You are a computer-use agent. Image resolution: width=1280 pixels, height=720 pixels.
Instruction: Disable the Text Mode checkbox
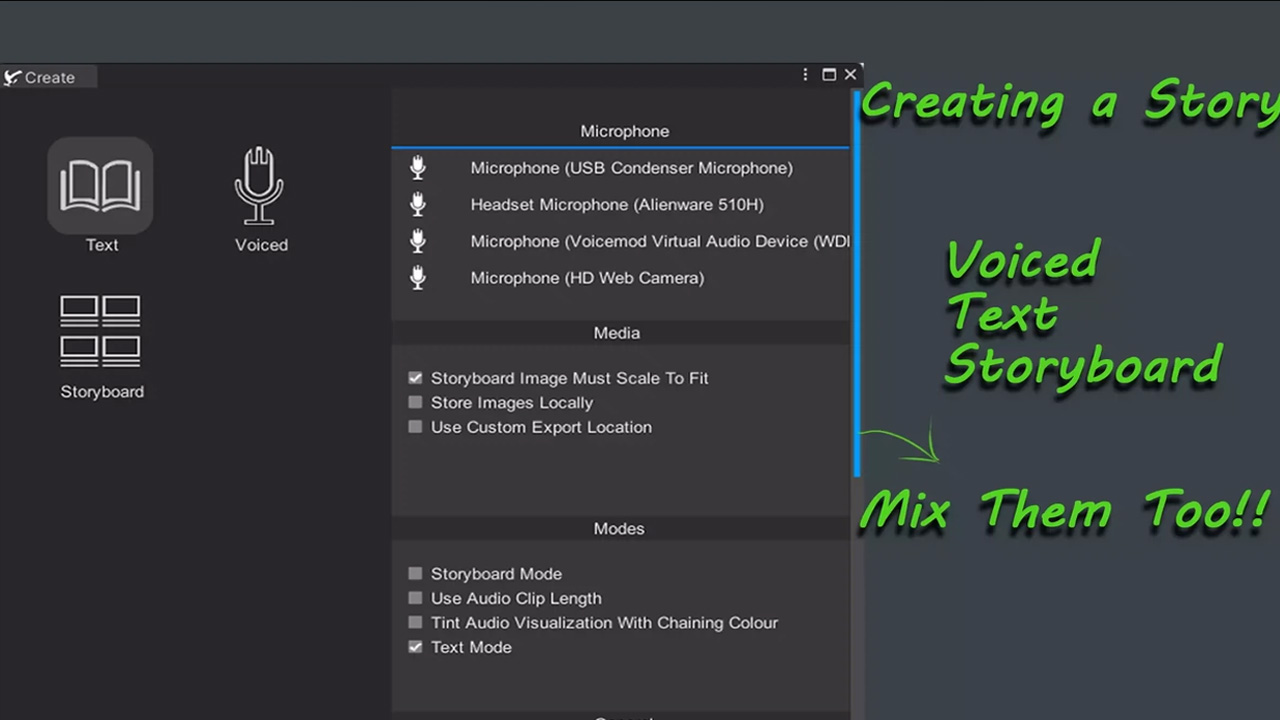pos(415,647)
